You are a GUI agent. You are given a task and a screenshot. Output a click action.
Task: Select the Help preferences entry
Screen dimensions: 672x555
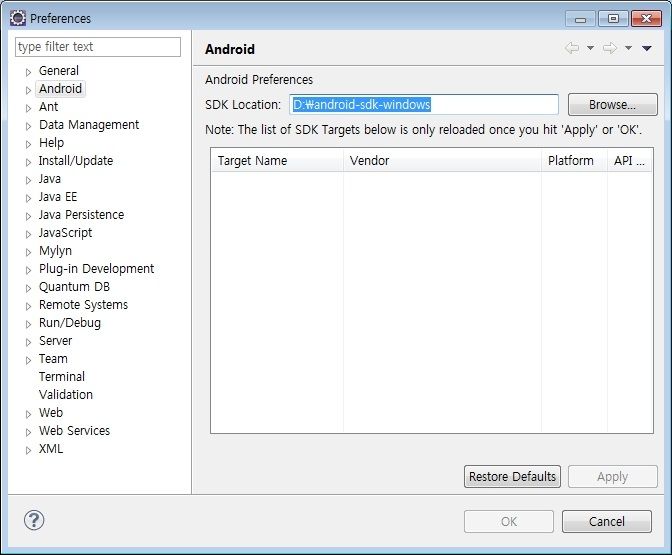pos(51,143)
